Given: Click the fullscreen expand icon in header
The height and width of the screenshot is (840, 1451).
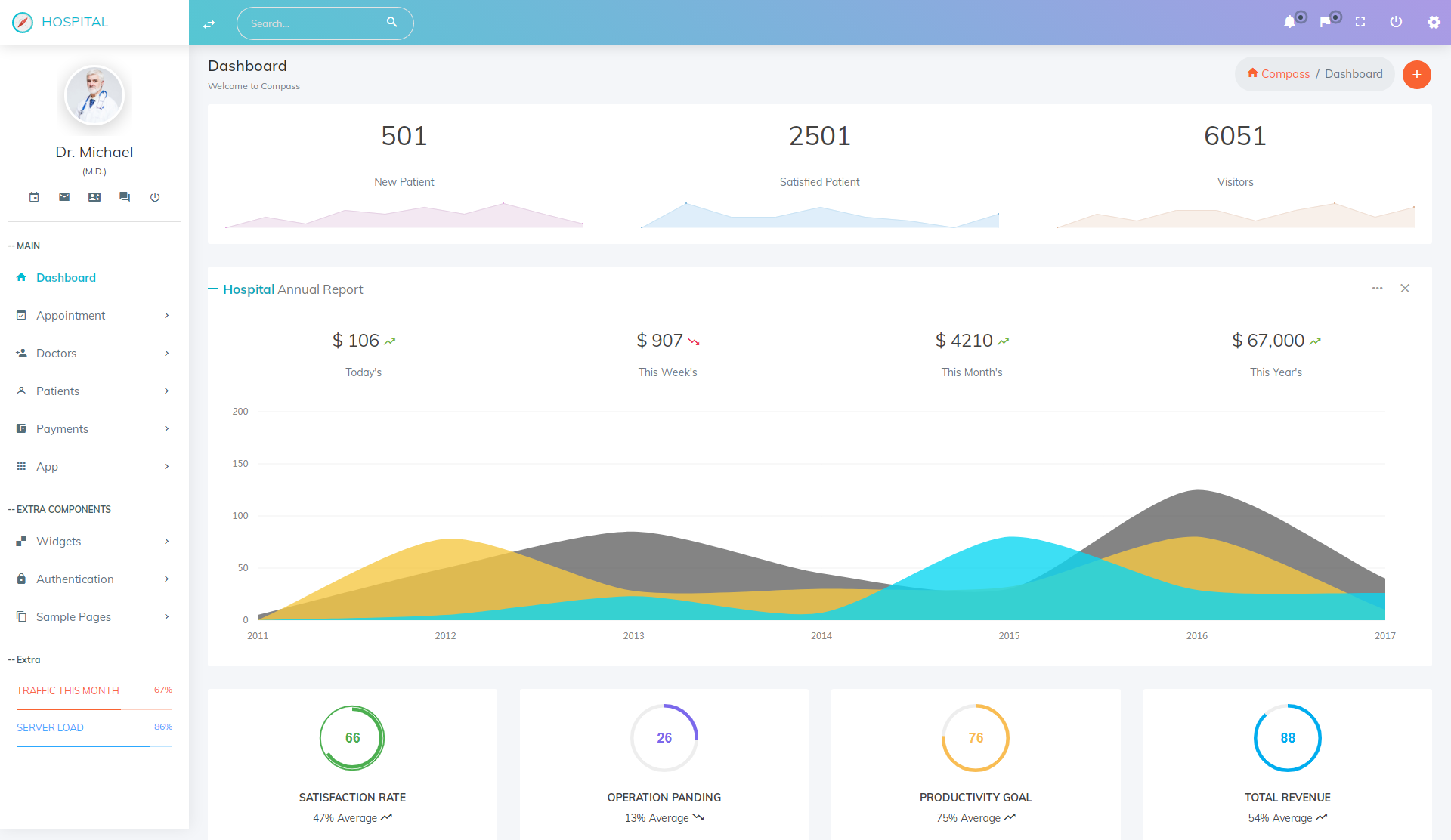Looking at the screenshot, I should click(x=1360, y=22).
